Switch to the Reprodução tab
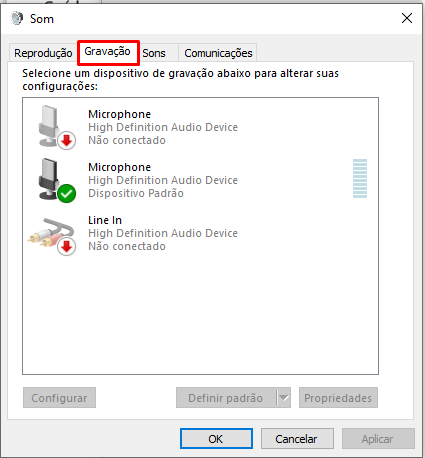425x458 pixels. (43, 53)
